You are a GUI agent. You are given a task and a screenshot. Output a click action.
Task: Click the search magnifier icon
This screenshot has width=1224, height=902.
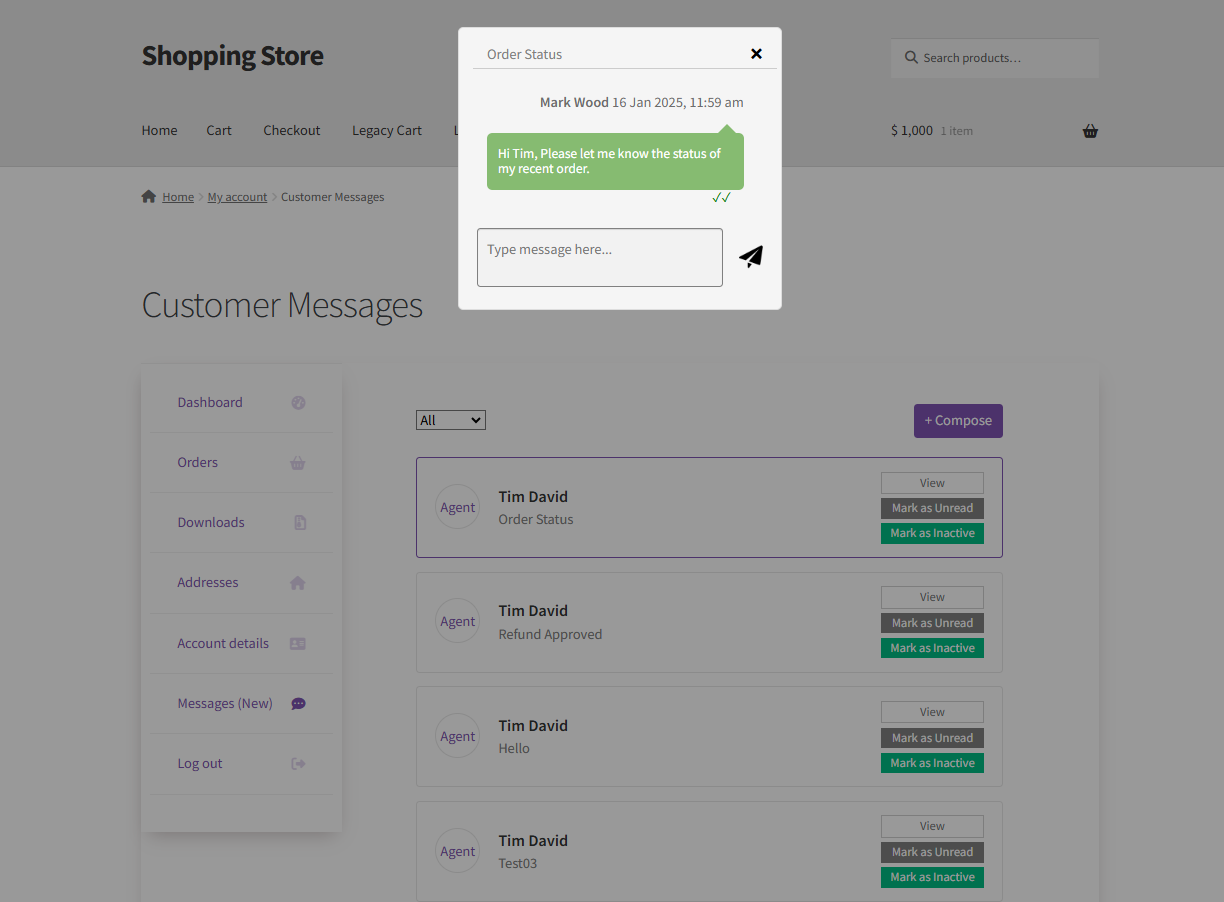[911, 58]
